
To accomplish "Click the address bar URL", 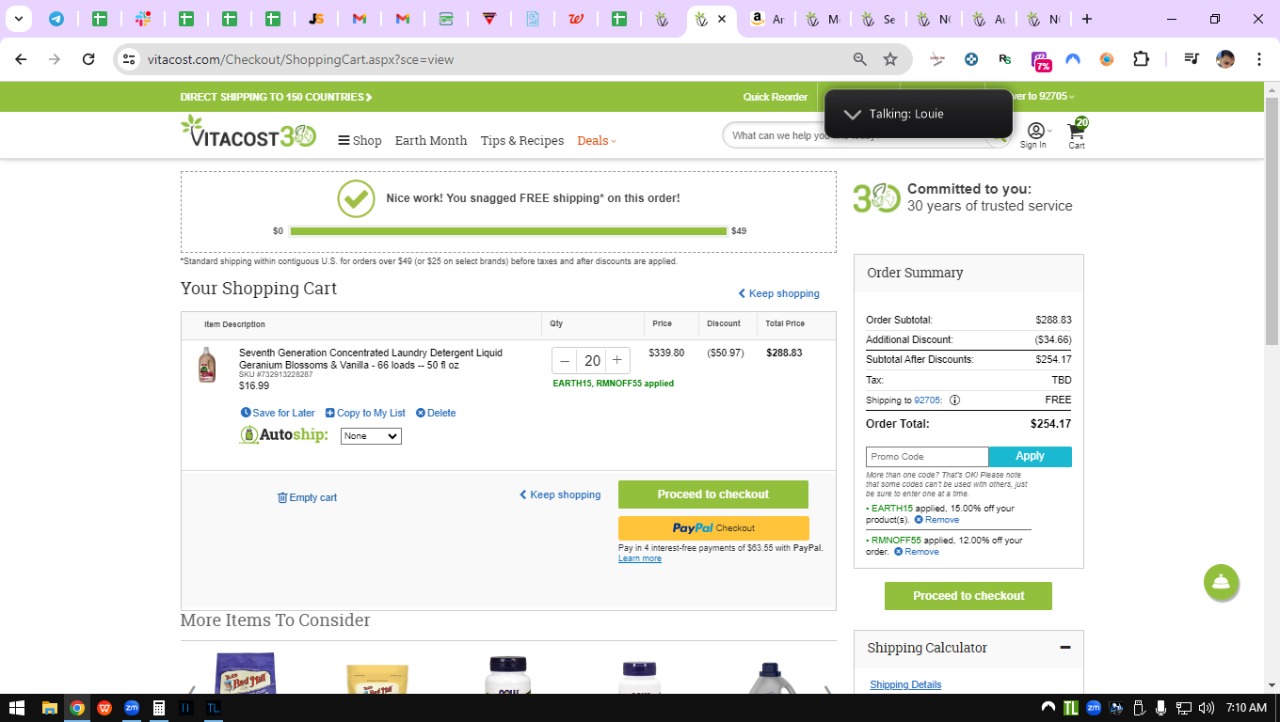I will click(301, 60).
